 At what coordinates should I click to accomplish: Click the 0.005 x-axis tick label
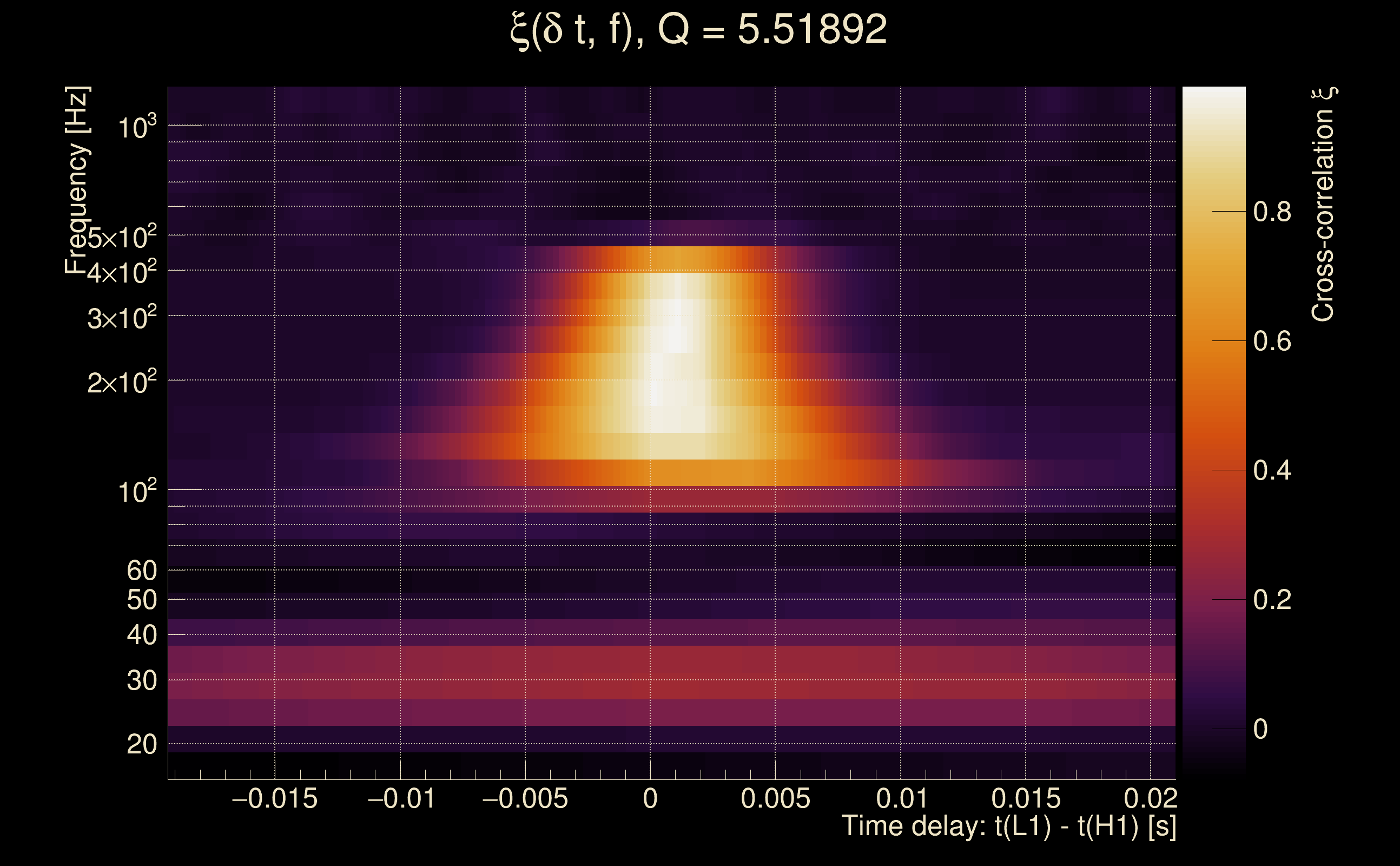[775, 798]
